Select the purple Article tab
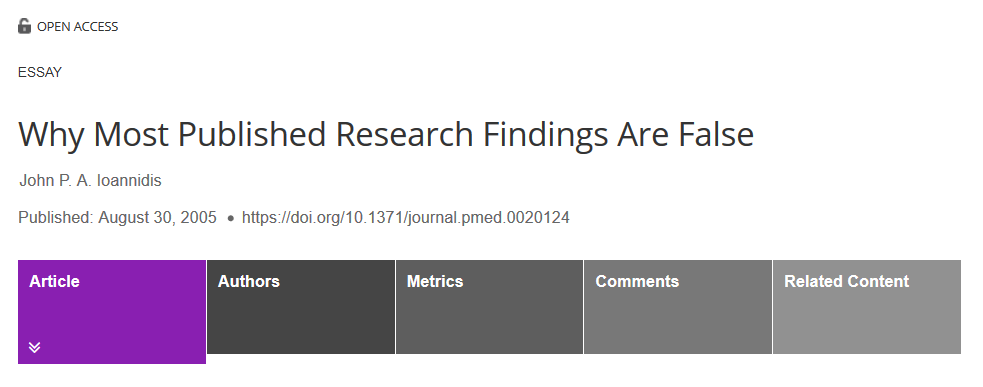The image size is (983, 387). 112,312
